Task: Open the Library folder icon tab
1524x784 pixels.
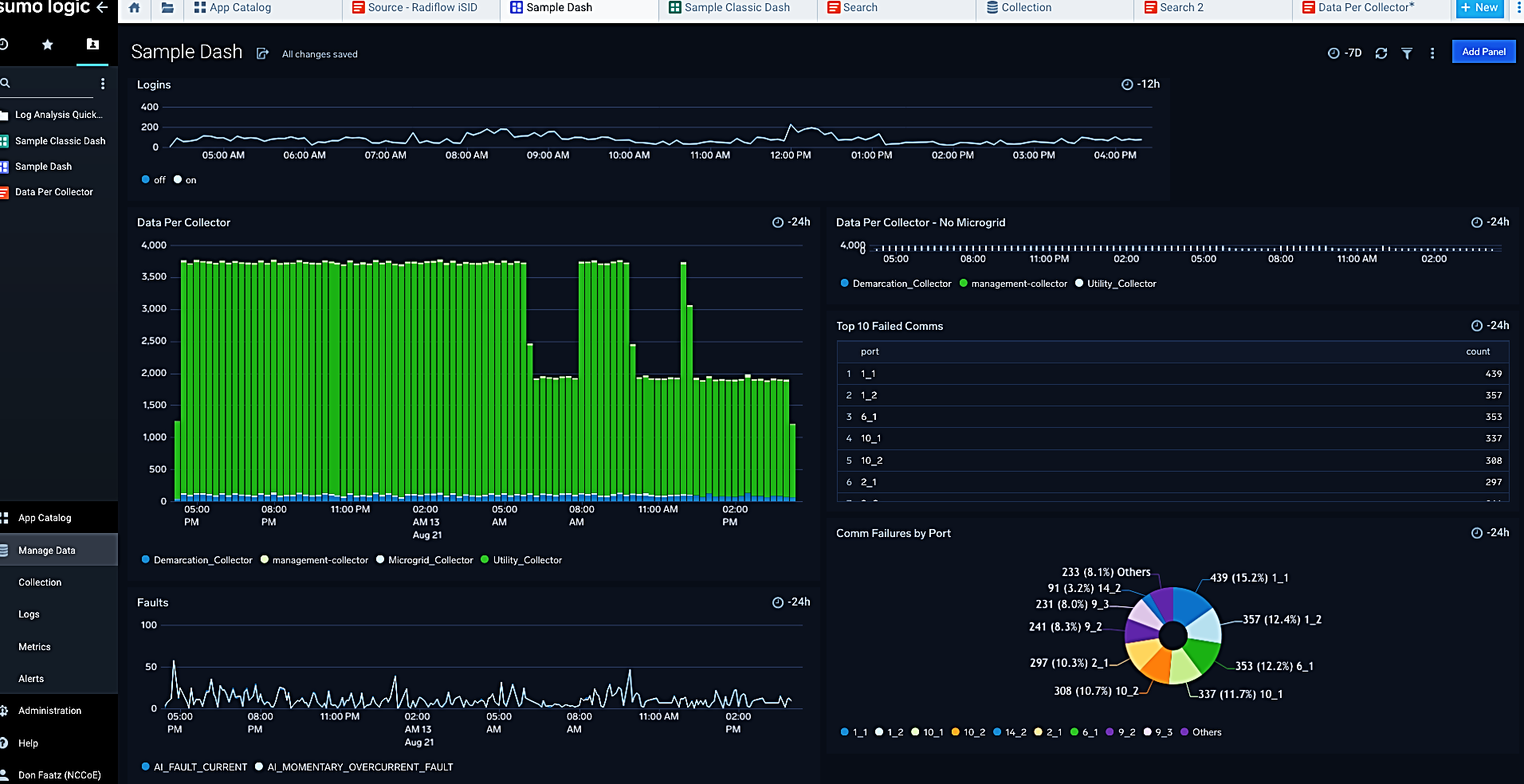Action: tap(167, 8)
